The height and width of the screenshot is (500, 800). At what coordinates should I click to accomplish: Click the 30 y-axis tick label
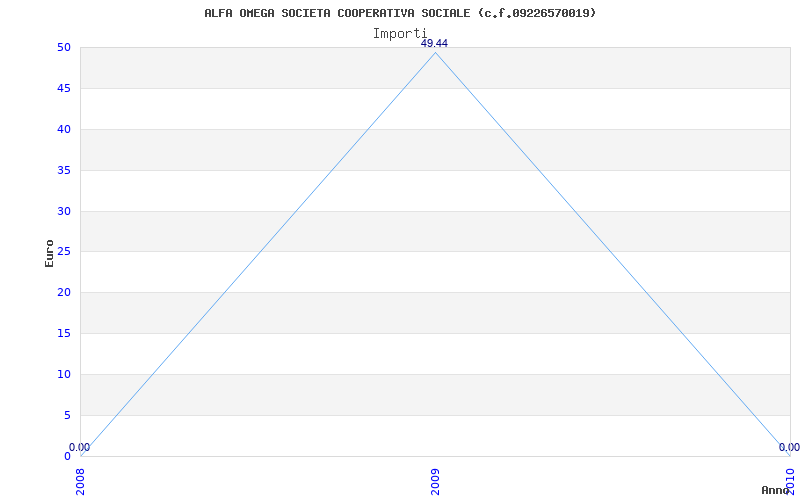point(64,211)
